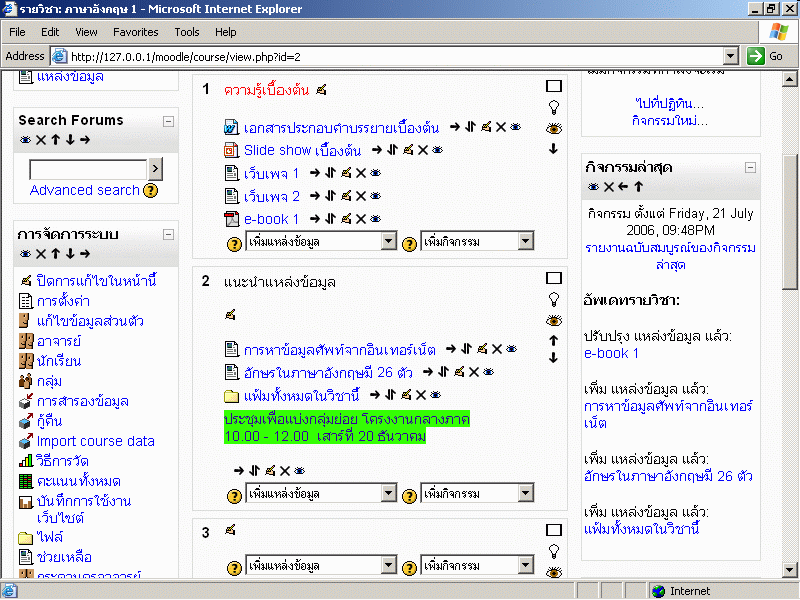Image resolution: width=800 pixels, height=600 pixels.
Task: Delete the Search Forums block
Action: [41, 140]
